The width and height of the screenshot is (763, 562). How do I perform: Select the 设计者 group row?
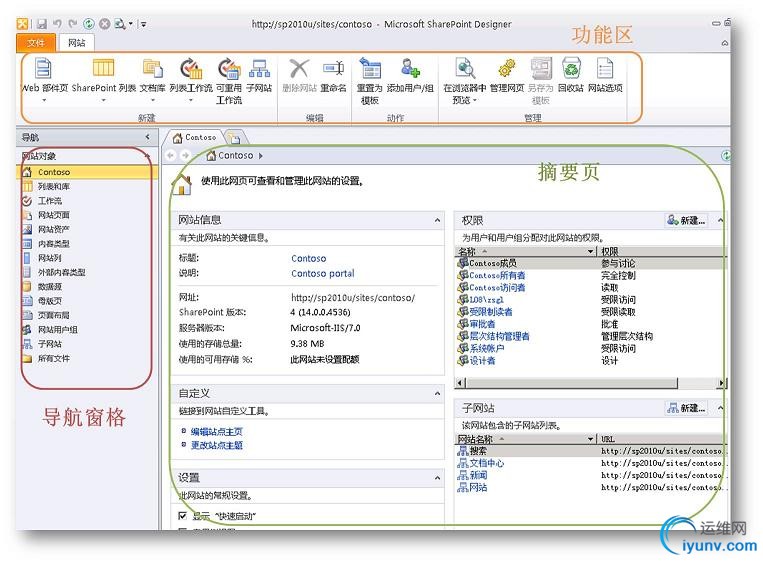point(482,361)
